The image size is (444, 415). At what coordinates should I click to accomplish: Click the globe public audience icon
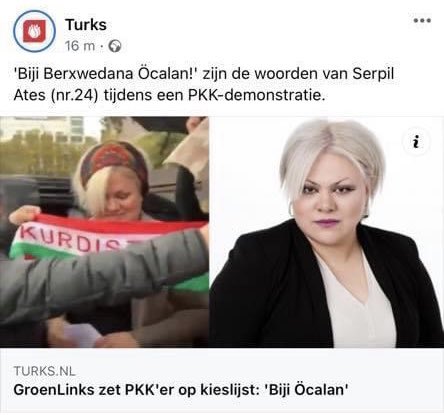pos(115,46)
